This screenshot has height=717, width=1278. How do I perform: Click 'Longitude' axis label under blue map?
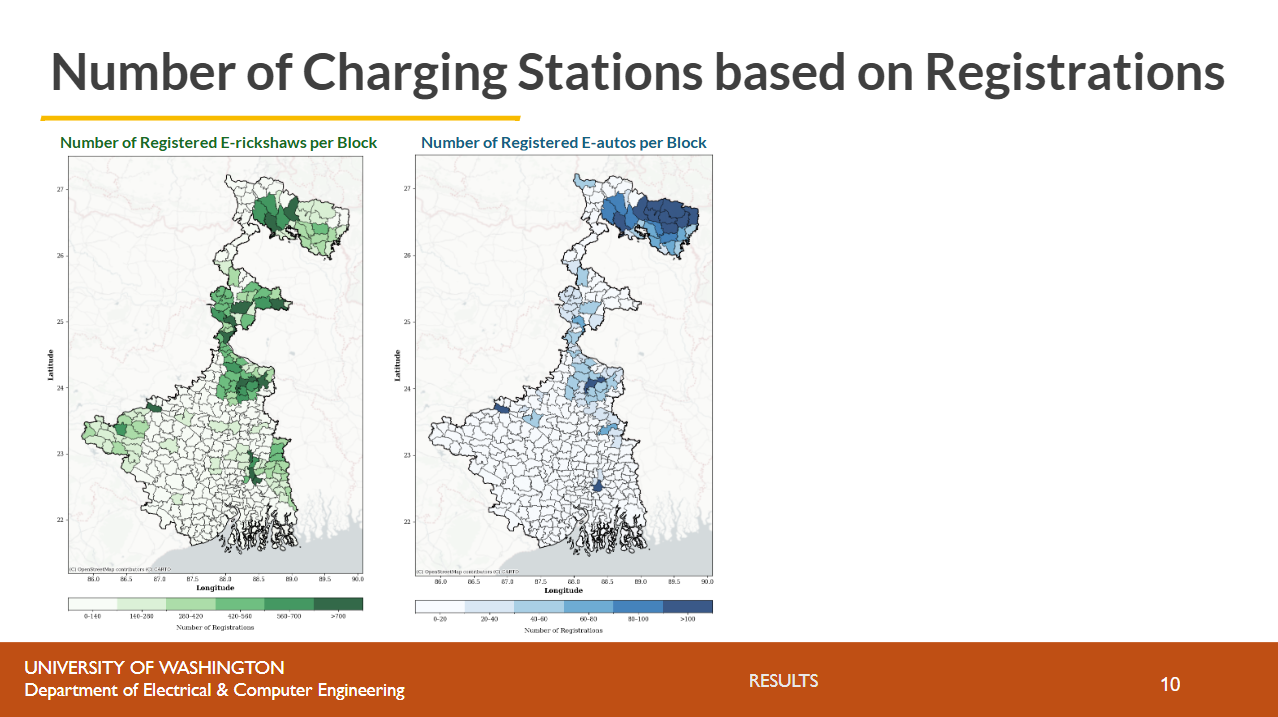pyautogui.click(x=563, y=590)
